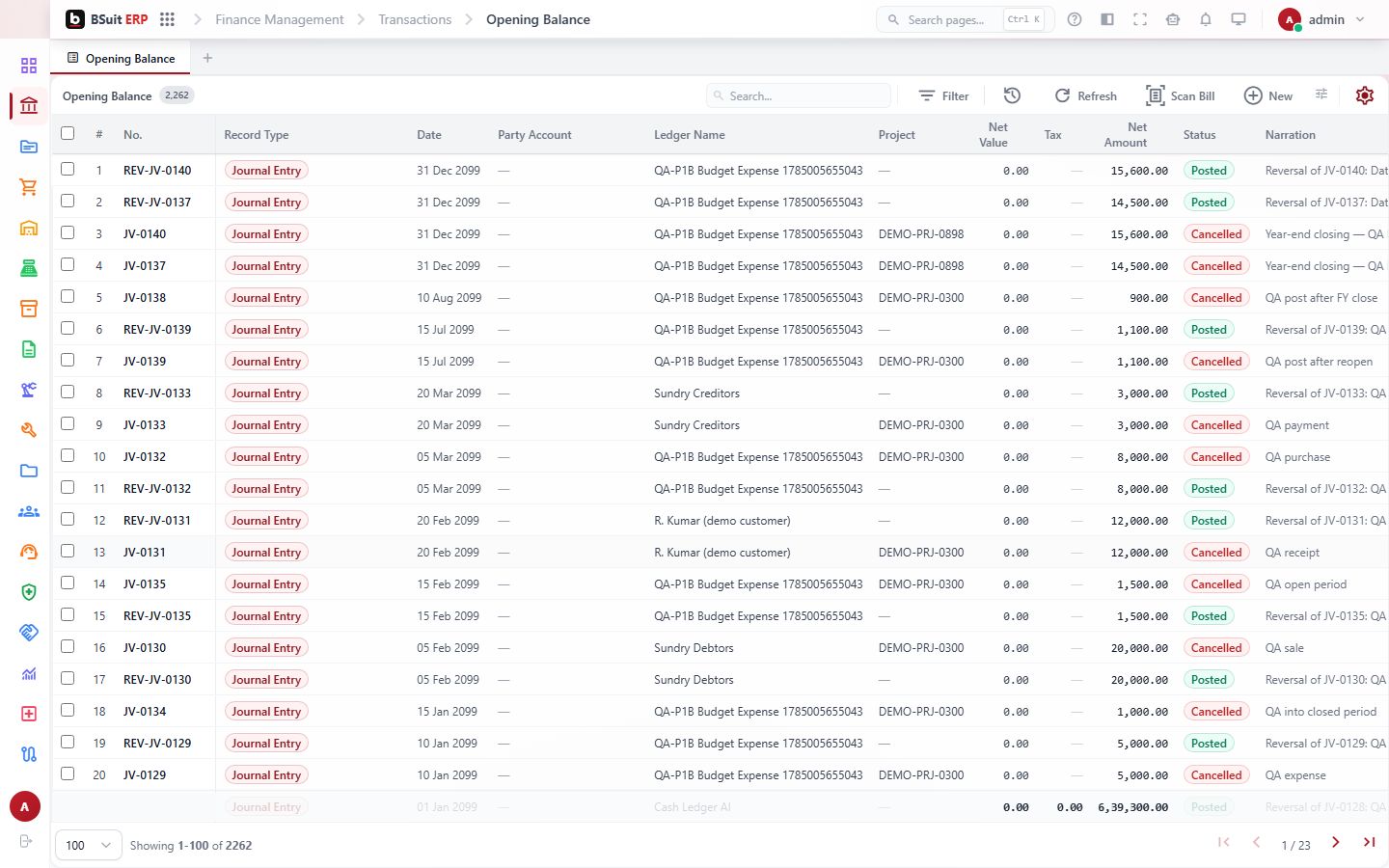Navigate to Transactions breadcrumb
The height and width of the screenshot is (868, 1389).
click(x=415, y=19)
